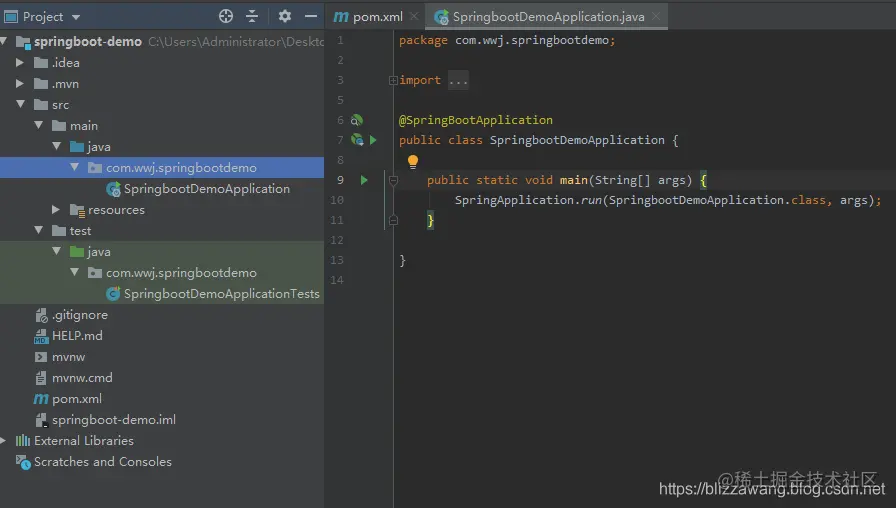Collapse the src folder

(21, 104)
